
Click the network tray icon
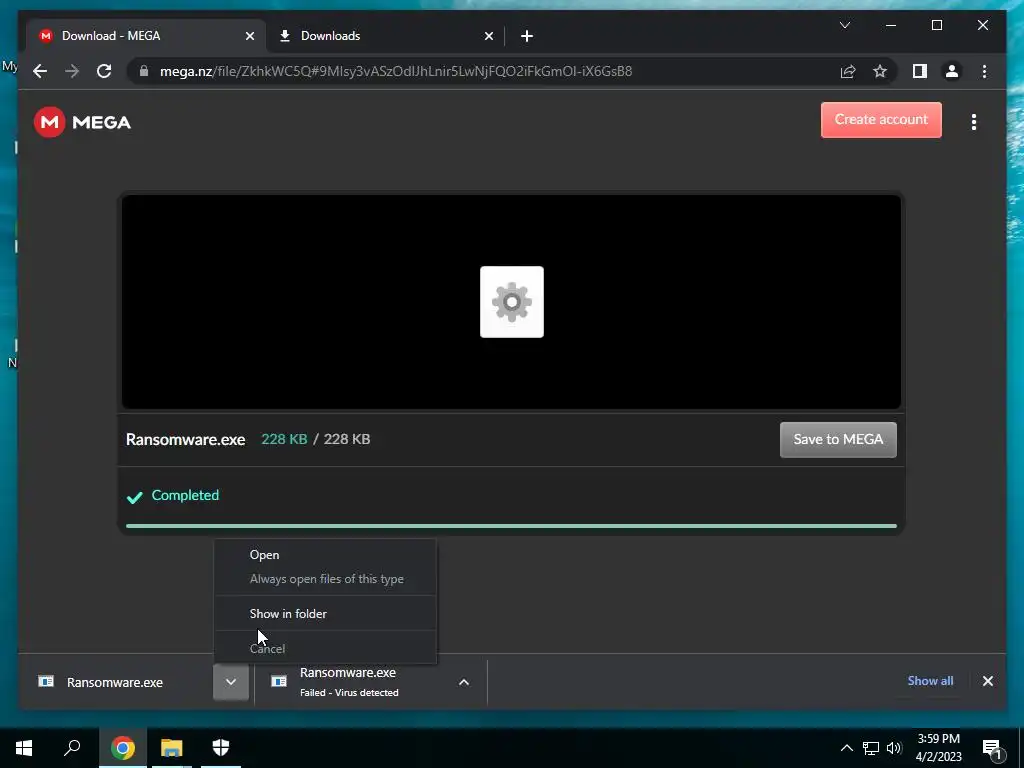tap(871, 748)
